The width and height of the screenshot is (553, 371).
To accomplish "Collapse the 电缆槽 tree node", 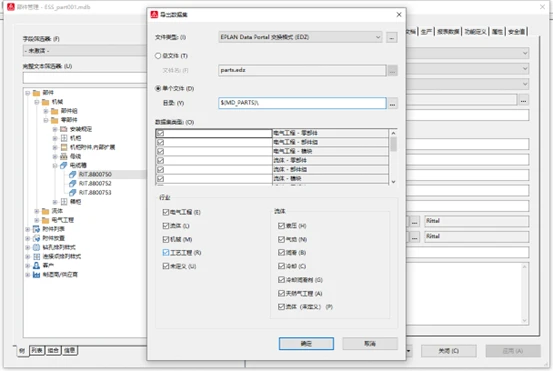I will pyautogui.click(x=55, y=165).
